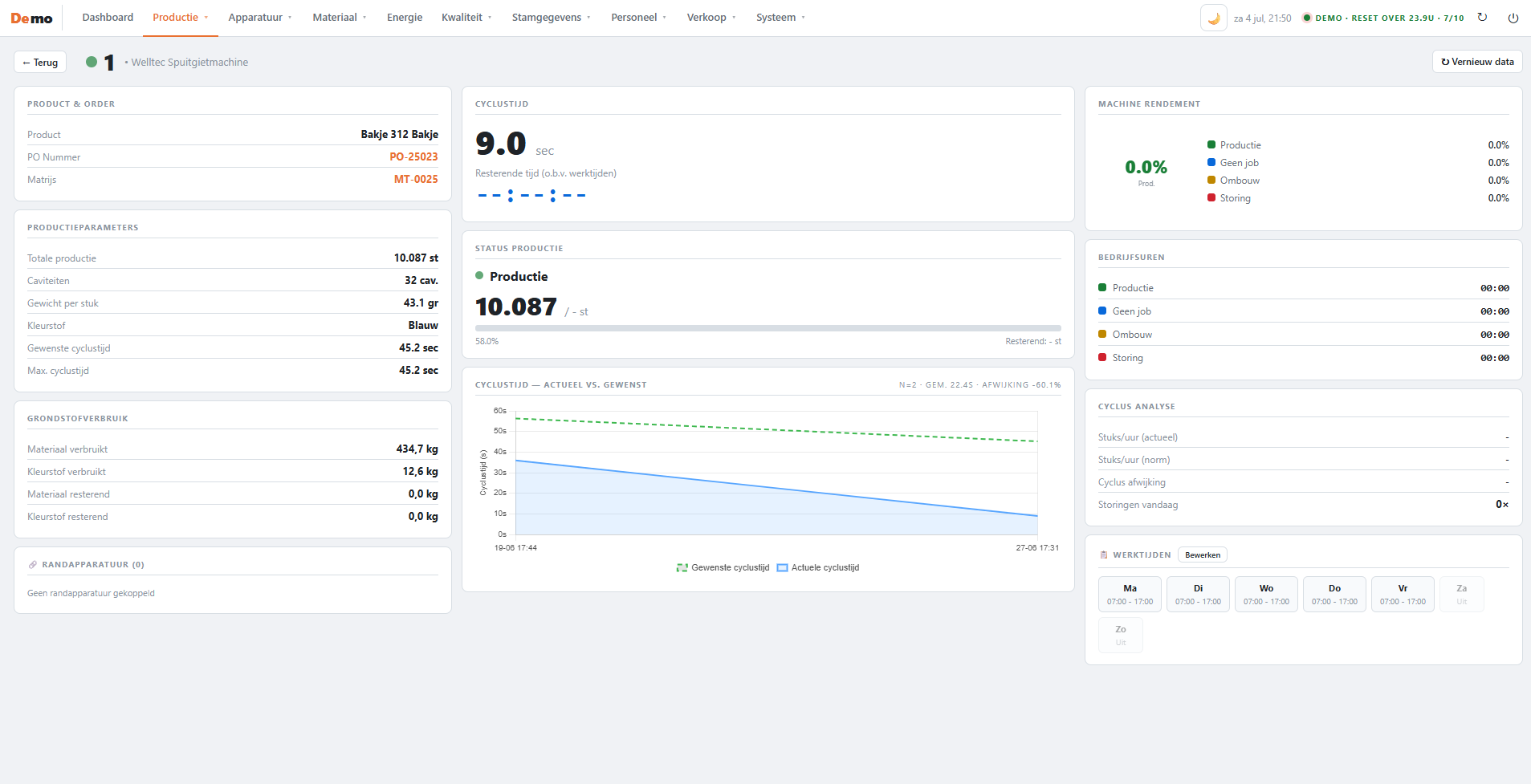Toggle Sunday (Zo) working day
The image size is (1531, 784).
(1121, 635)
